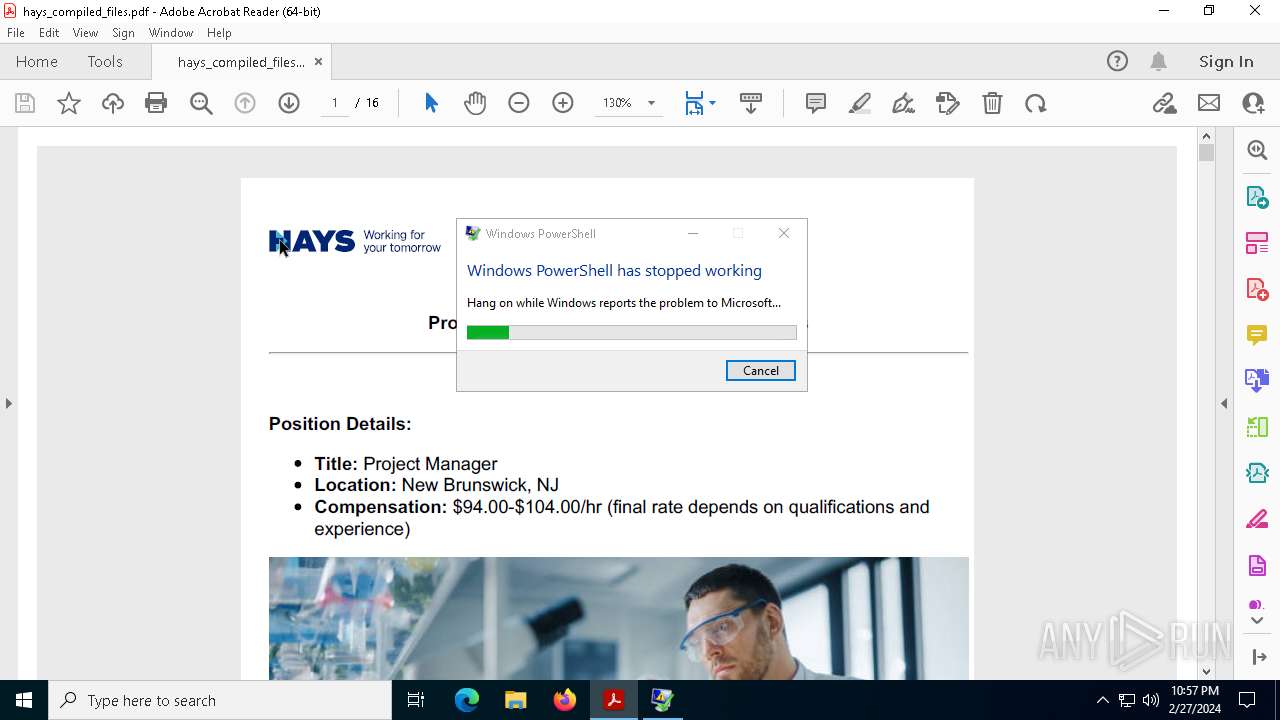Collapse the right tools pane
The image size is (1280, 720).
click(x=1224, y=403)
